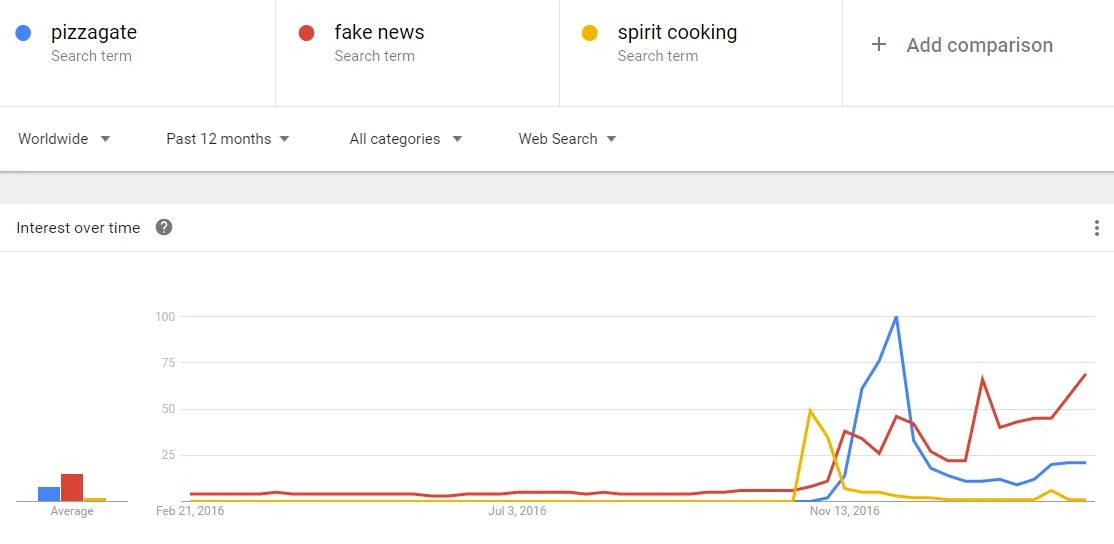Select the spirit cooking search term
Screen dimensions: 1114x544
(677, 32)
